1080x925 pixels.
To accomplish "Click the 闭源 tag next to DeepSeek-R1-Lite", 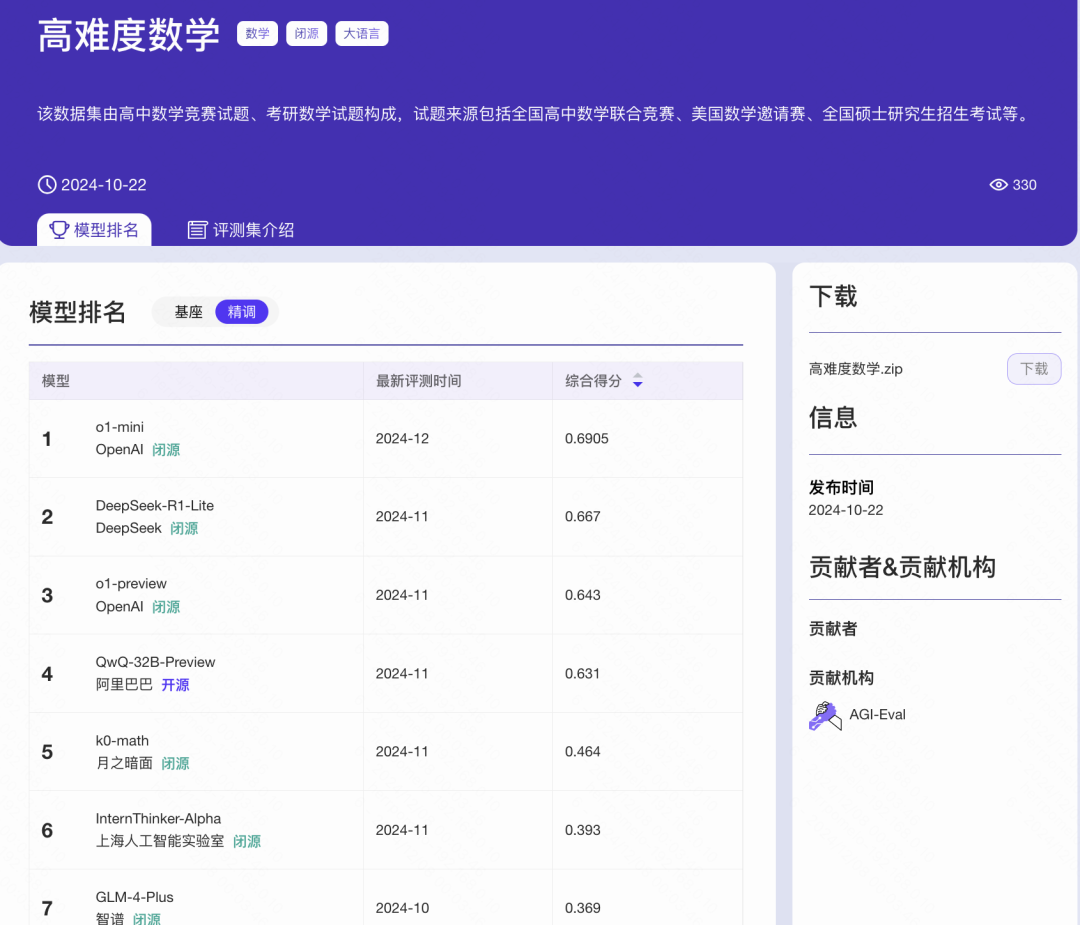I will (183, 528).
